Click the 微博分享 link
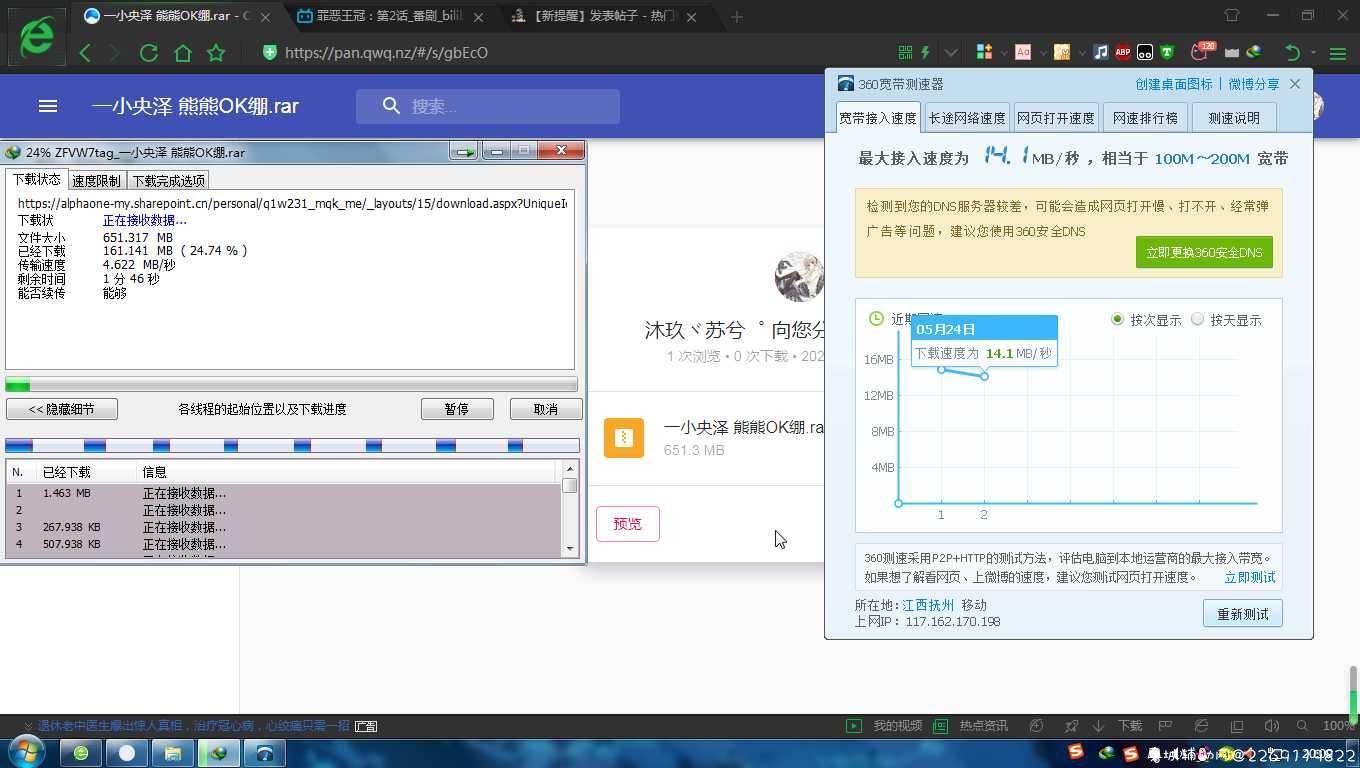 [1254, 84]
